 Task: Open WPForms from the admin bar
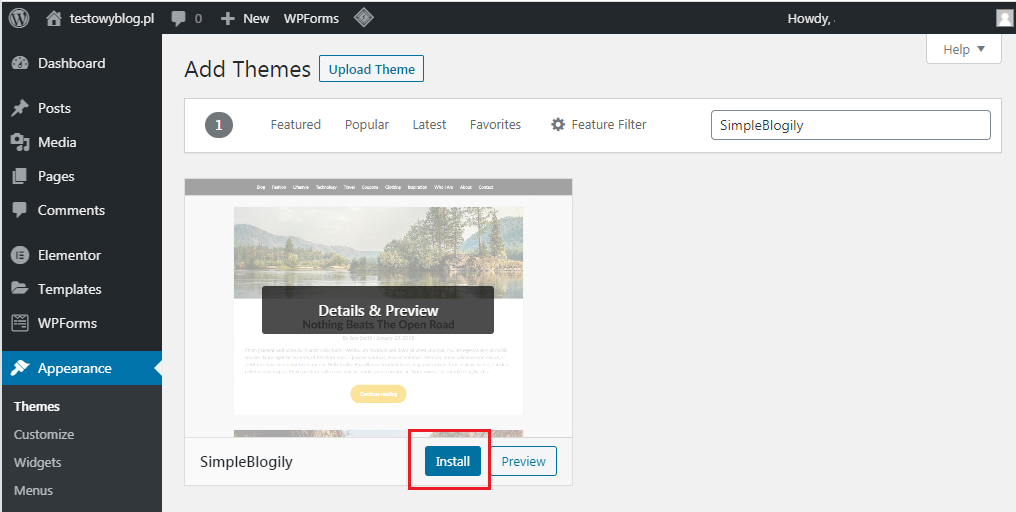tap(311, 19)
